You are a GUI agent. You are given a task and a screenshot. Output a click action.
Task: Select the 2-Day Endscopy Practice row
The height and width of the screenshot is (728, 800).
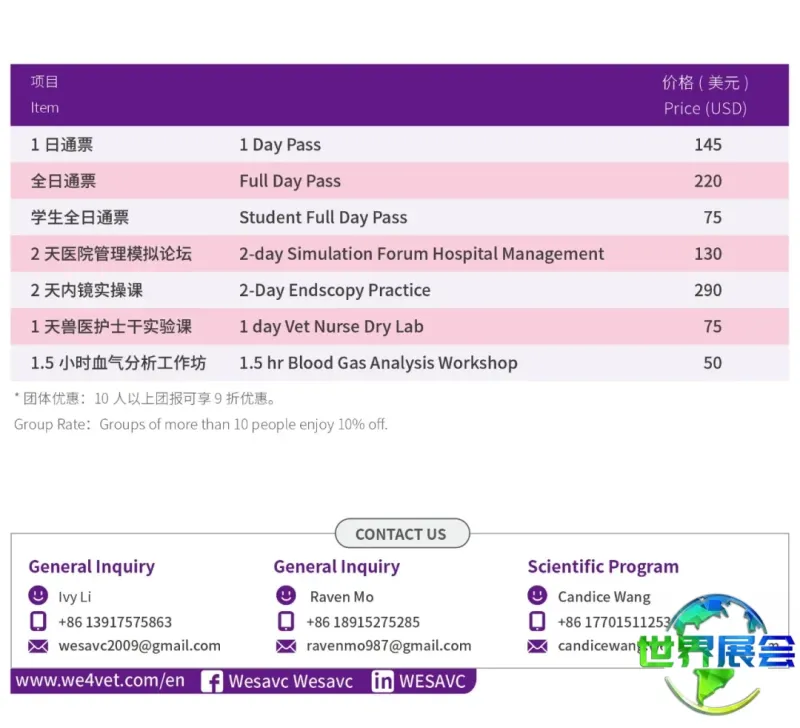(399, 290)
